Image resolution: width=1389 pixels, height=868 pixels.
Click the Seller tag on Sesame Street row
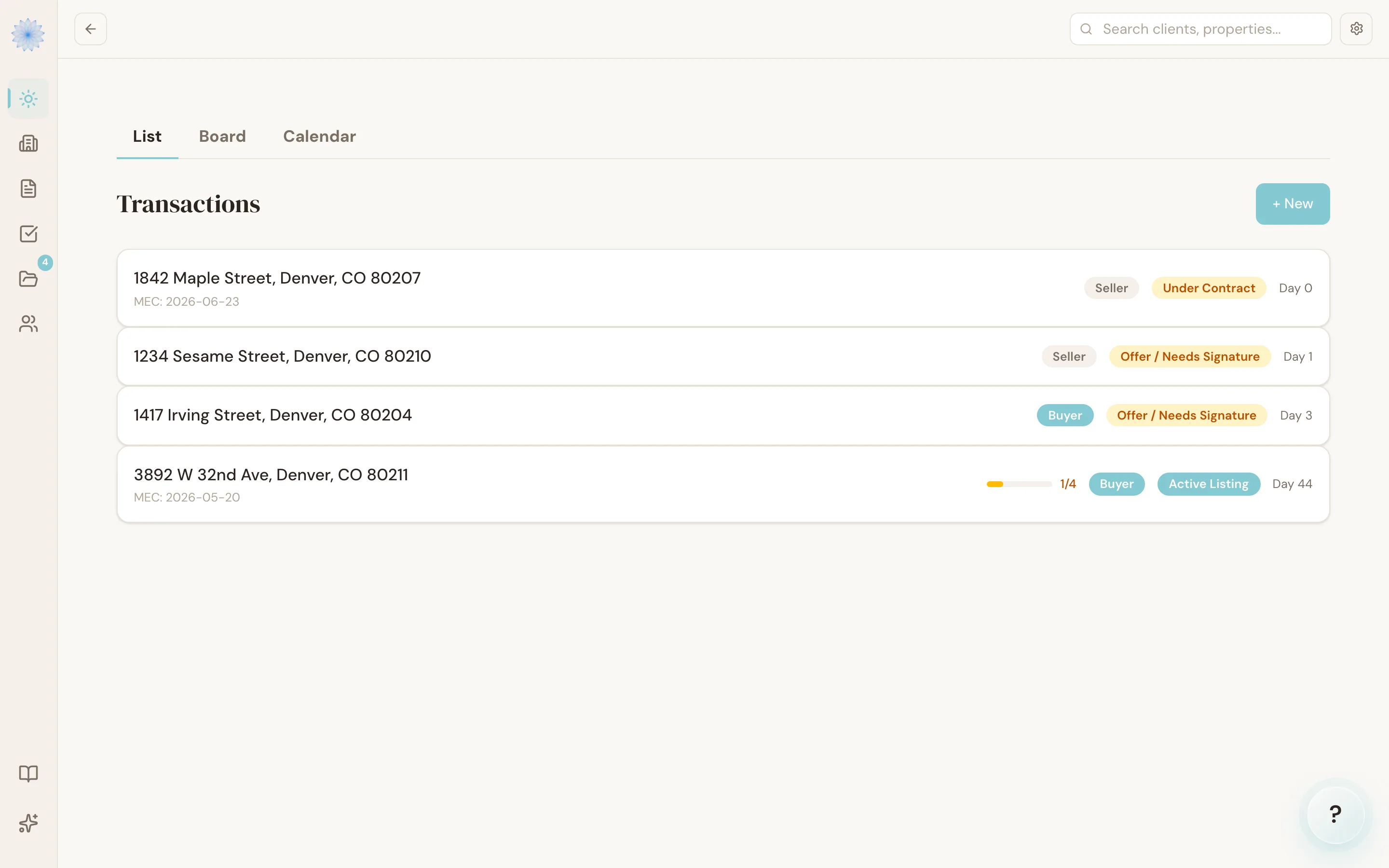[x=1069, y=356]
